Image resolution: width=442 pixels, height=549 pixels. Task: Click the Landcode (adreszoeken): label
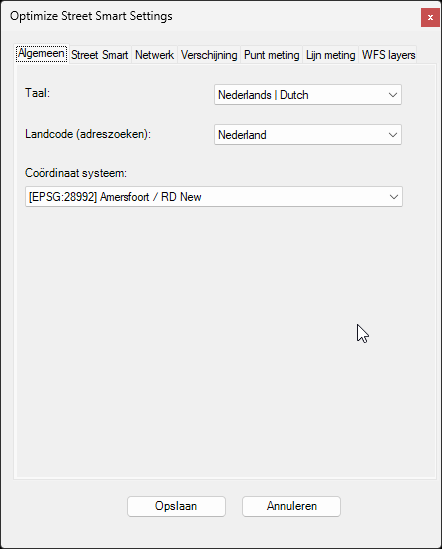tap(88, 134)
